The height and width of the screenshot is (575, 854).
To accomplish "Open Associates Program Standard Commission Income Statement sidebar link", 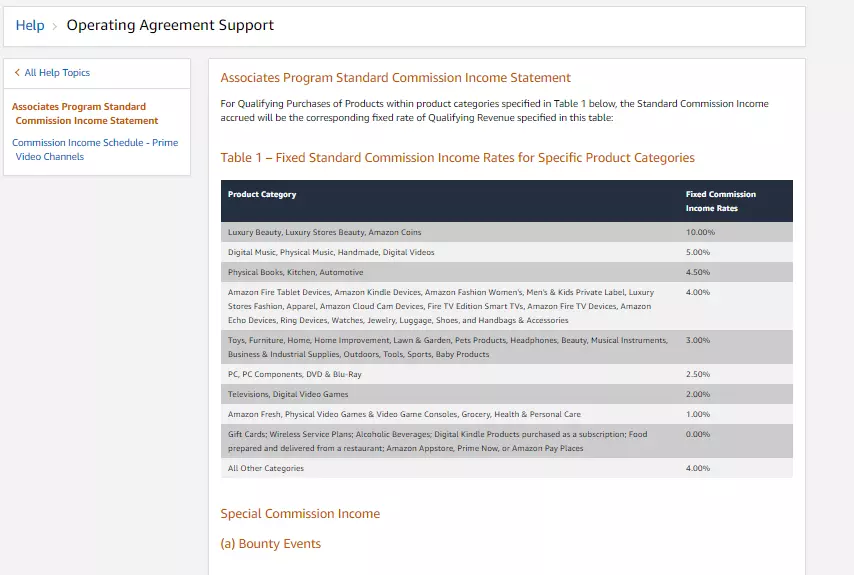I will 85,113.
